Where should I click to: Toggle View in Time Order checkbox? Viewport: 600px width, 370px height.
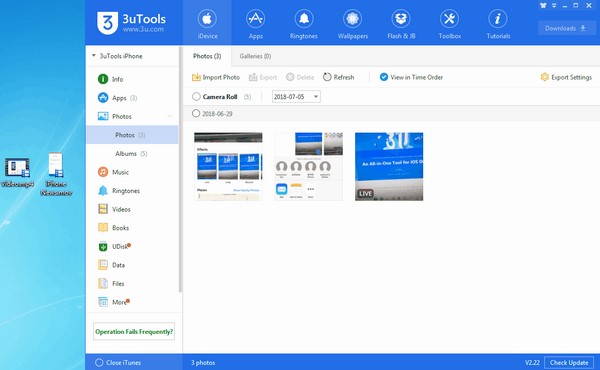[384, 77]
